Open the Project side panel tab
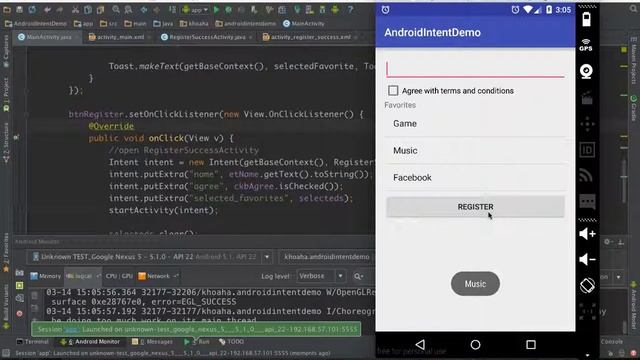The height and width of the screenshot is (360, 640). (x=6, y=95)
